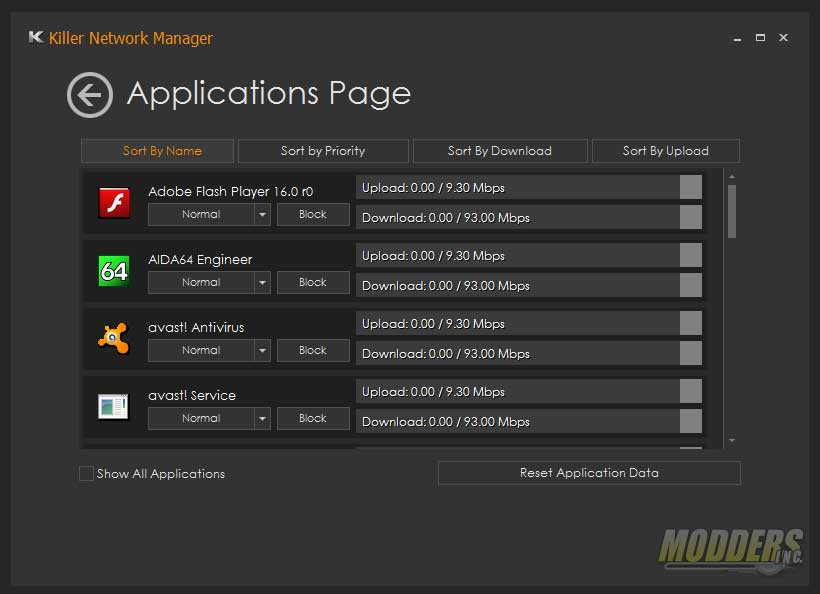820x594 pixels.
Task: Click the Adobe Flash Player 16.0 r0 name
Action: tap(231, 191)
